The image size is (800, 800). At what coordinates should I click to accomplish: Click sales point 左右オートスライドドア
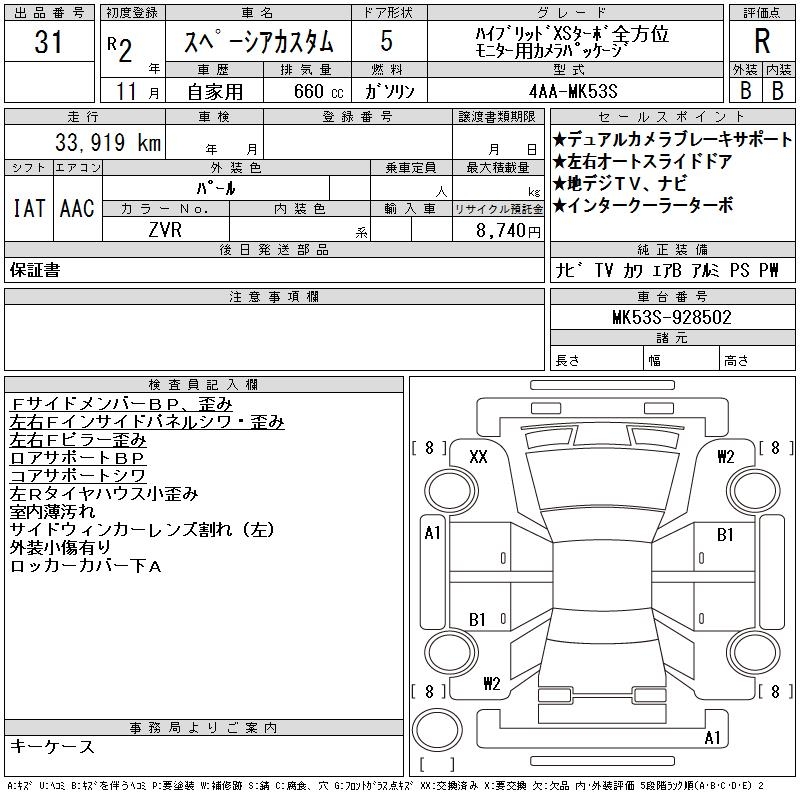[x=642, y=161]
